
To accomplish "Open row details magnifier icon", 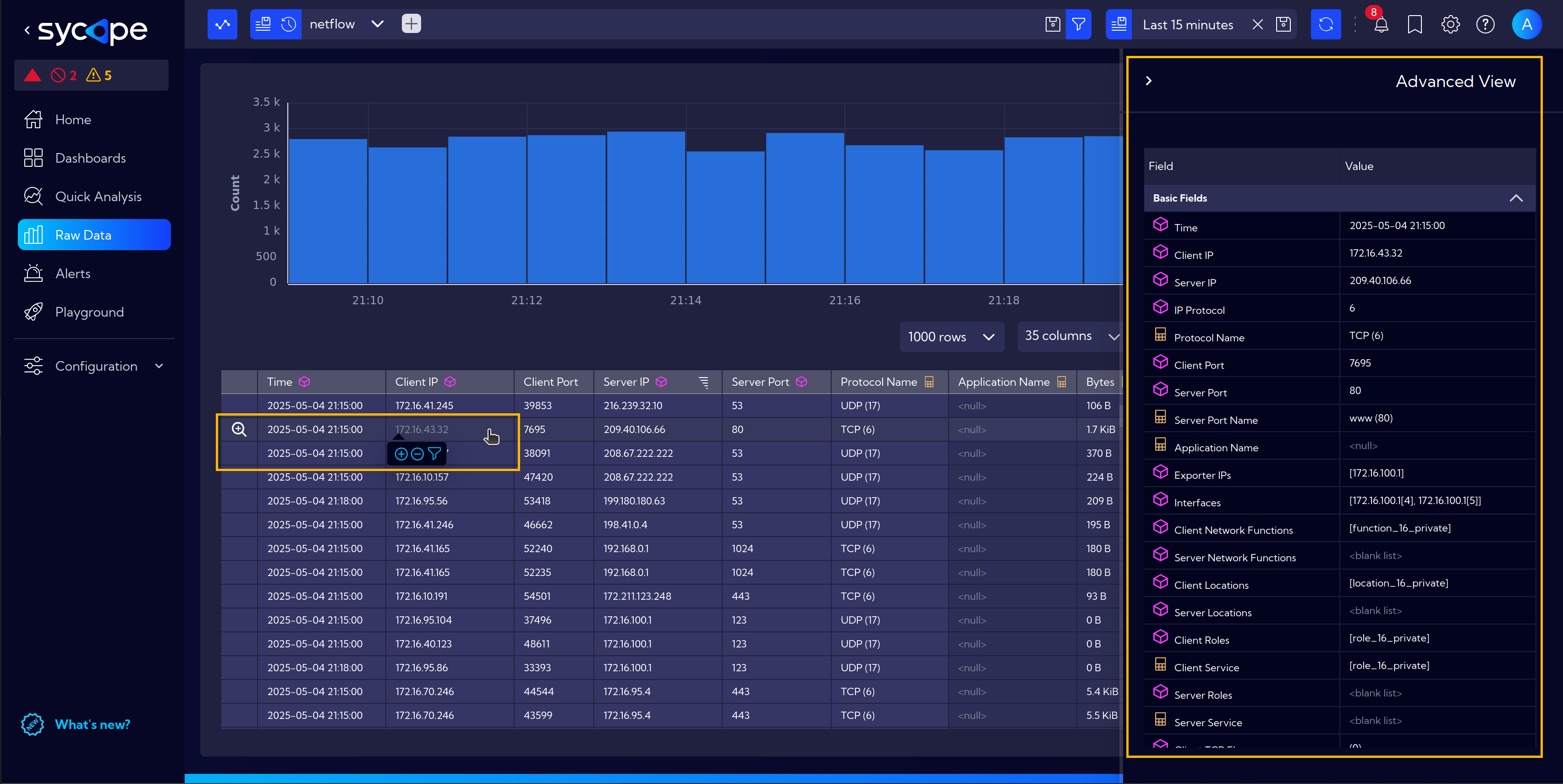I will point(239,430).
